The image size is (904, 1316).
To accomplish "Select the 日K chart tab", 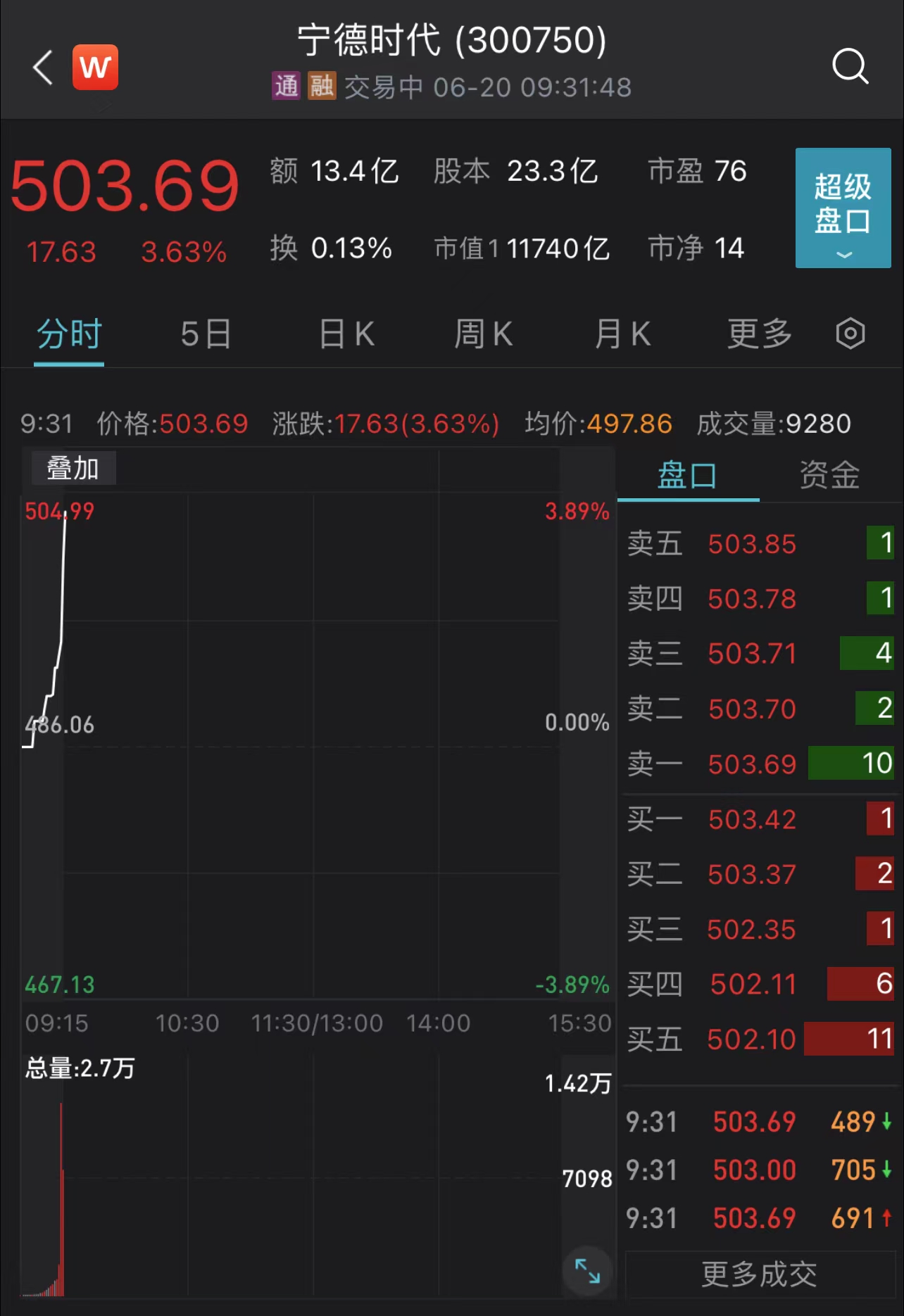I will pos(346,334).
